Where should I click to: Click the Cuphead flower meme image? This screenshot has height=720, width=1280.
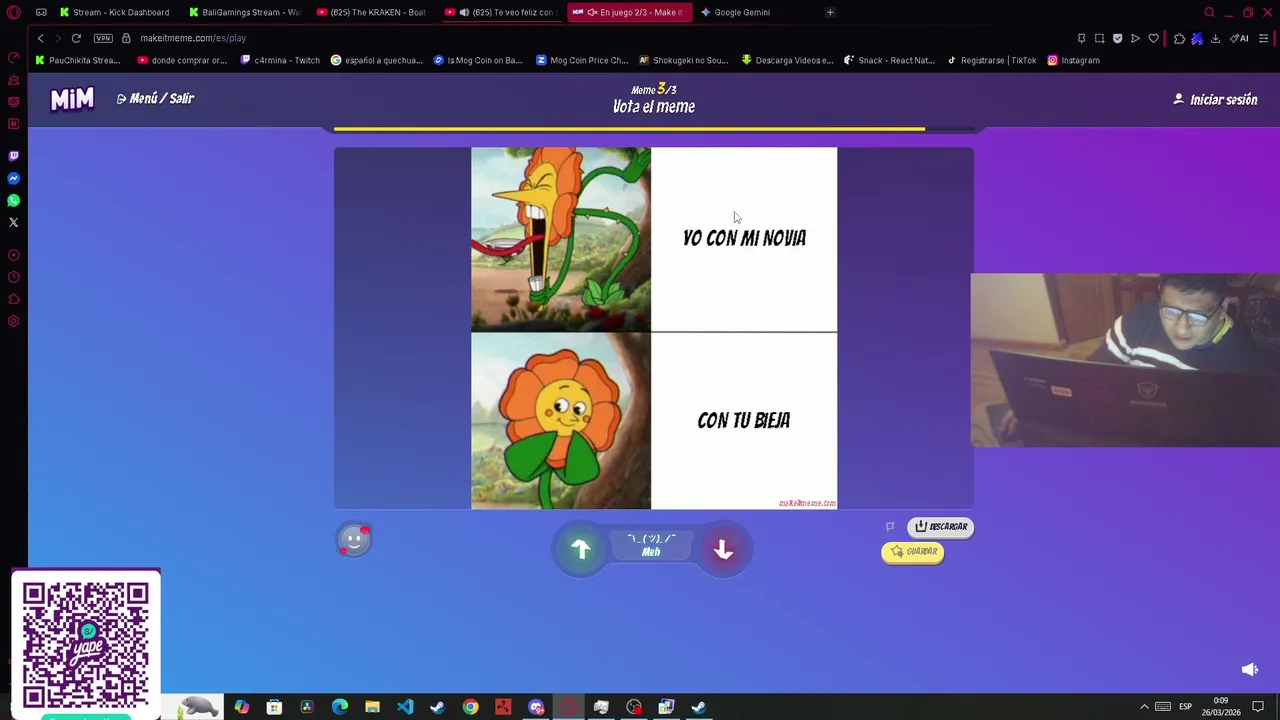(654, 328)
